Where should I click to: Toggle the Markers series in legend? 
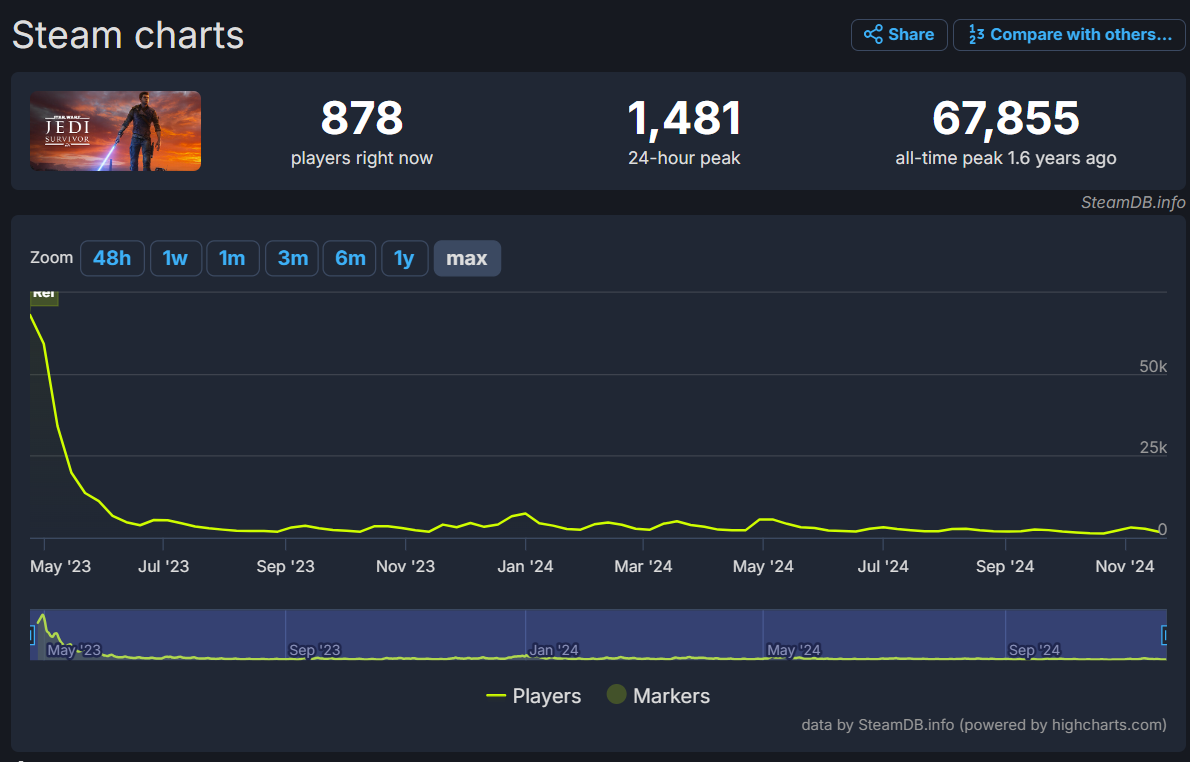click(659, 695)
